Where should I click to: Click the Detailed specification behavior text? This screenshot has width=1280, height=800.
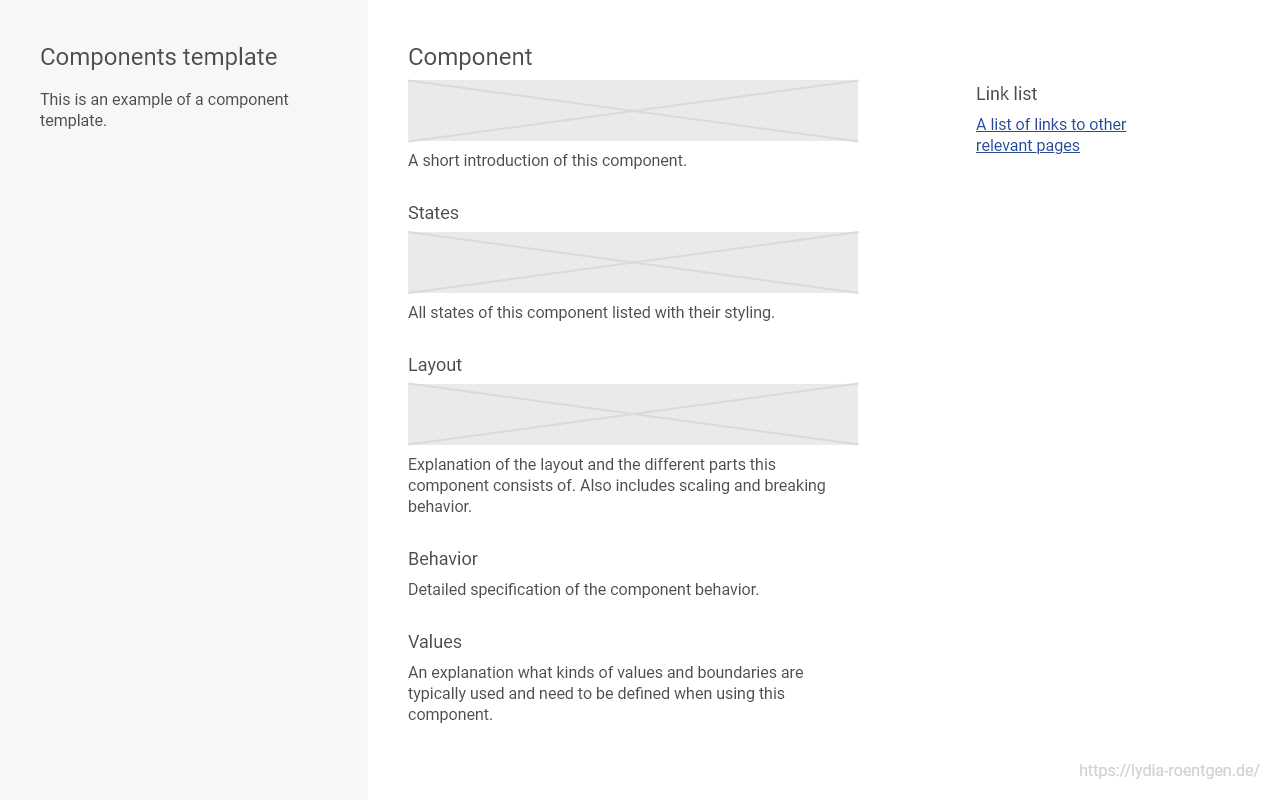[583, 590]
